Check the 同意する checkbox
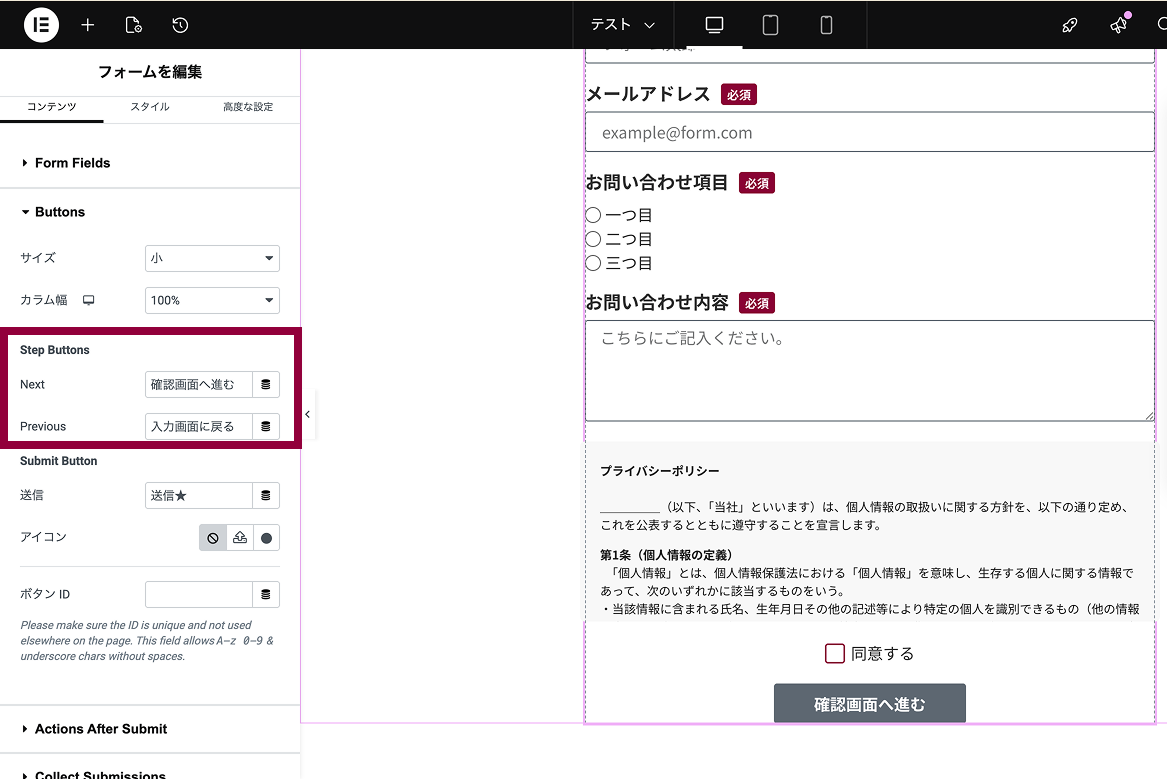Image resolution: width=1167 pixels, height=779 pixels. 835,653
